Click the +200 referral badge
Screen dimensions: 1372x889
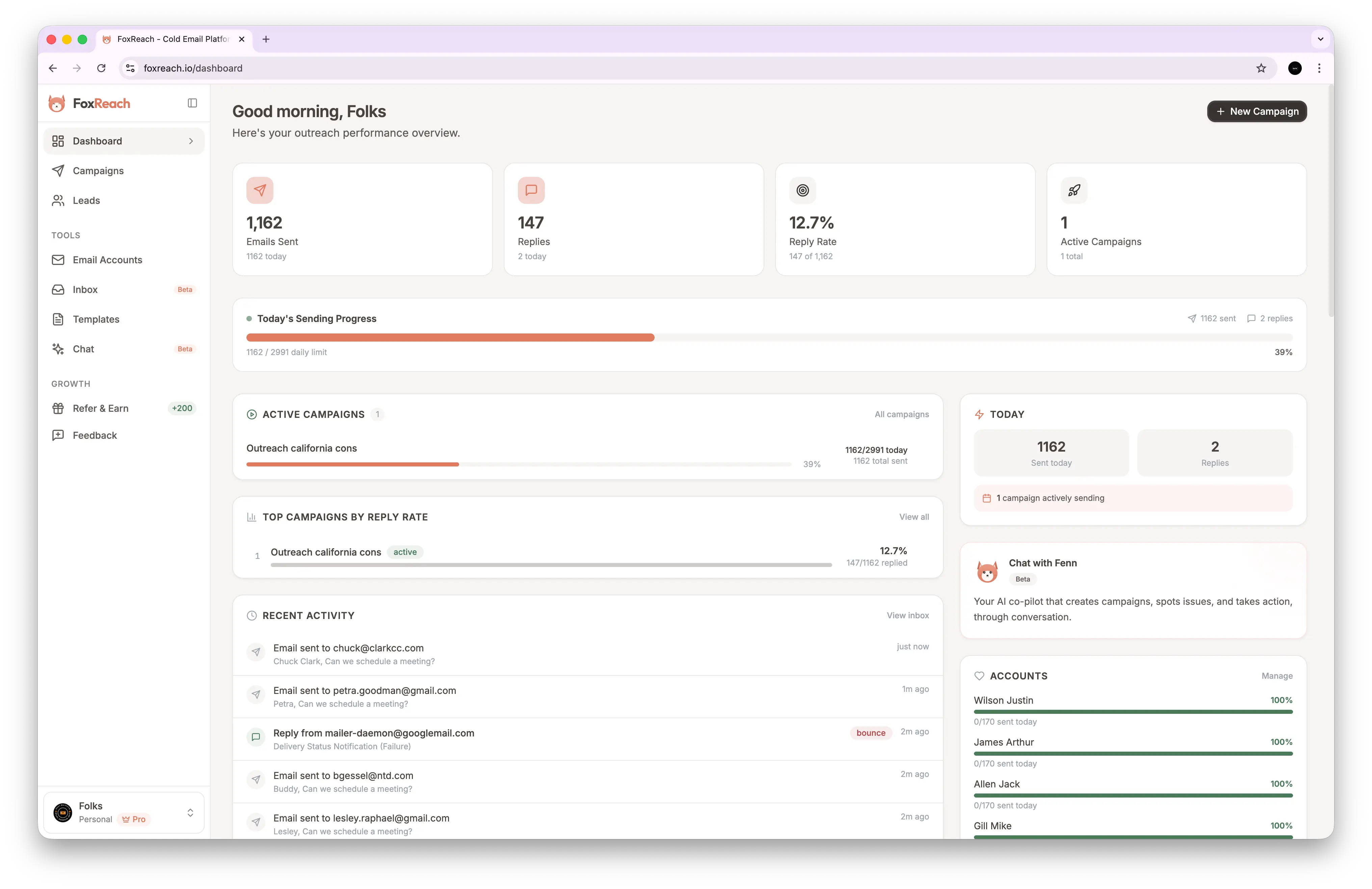tap(182, 408)
